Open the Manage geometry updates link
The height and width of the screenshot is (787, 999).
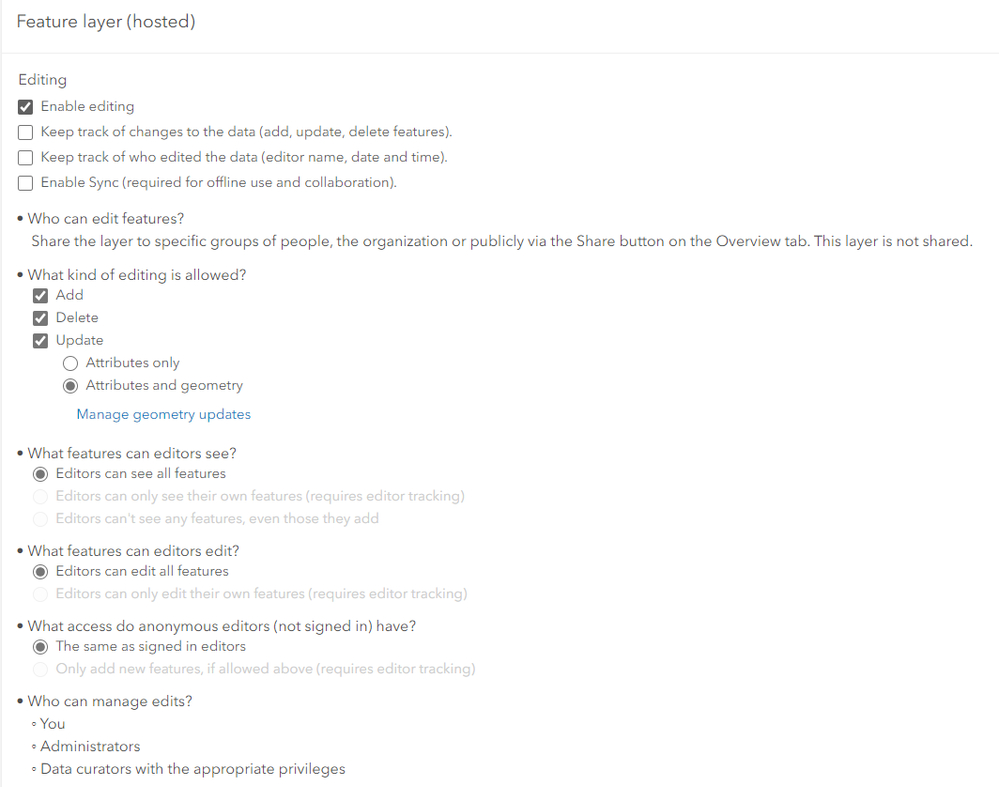click(163, 414)
